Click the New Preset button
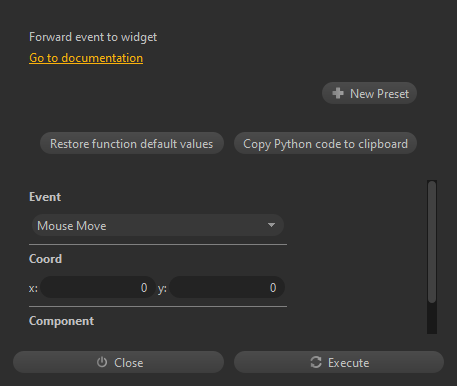 pos(369,93)
